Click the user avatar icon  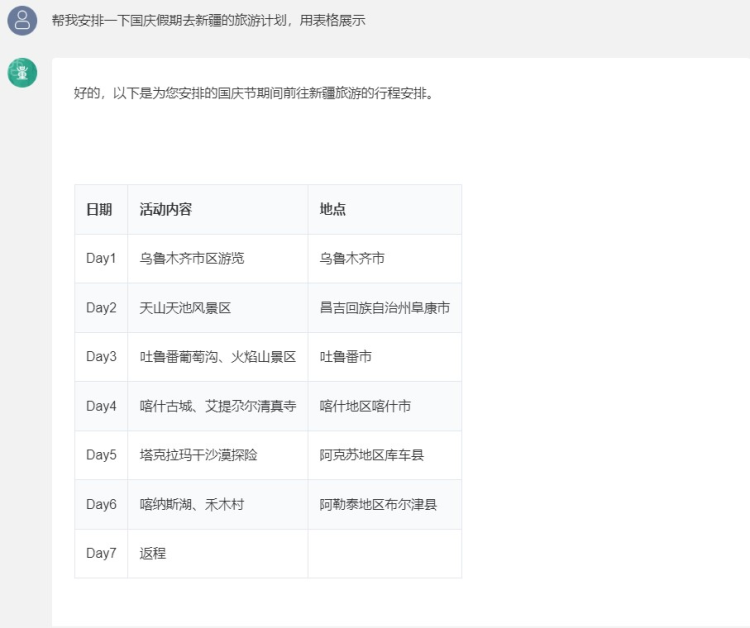(22, 21)
